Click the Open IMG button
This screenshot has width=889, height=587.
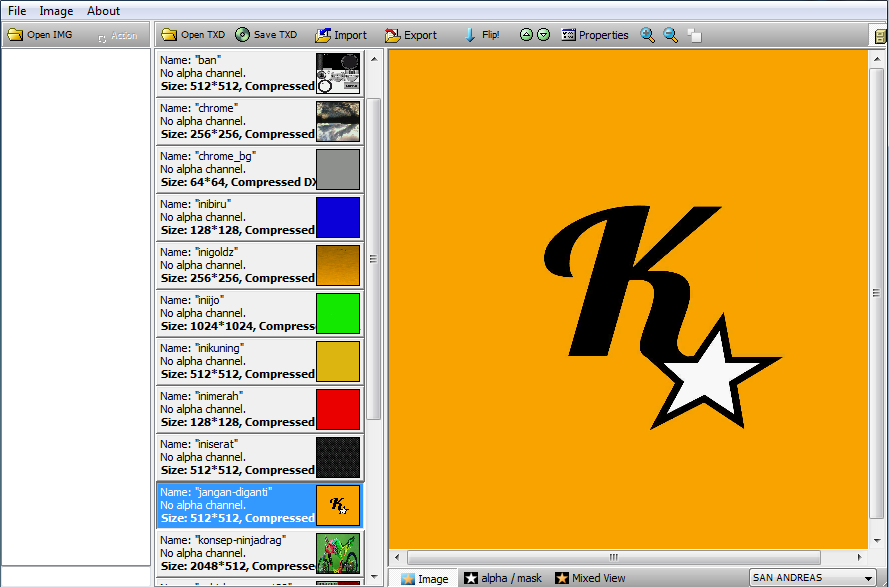(x=40, y=35)
